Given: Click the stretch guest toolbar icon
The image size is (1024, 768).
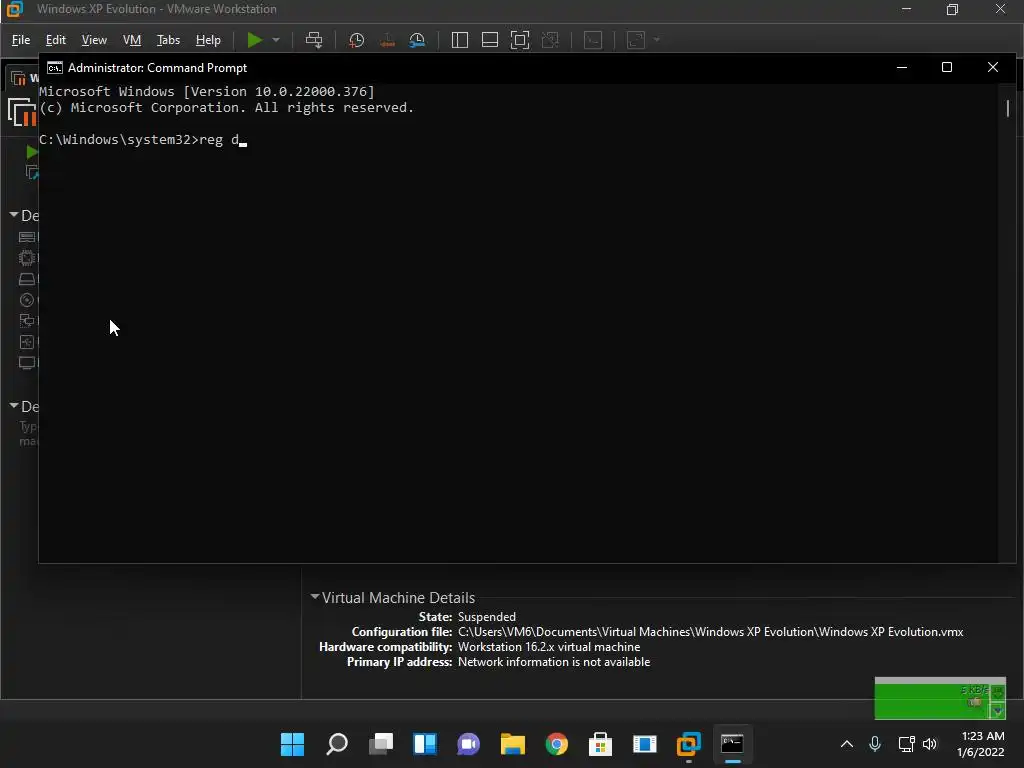Looking at the screenshot, I should [636, 40].
